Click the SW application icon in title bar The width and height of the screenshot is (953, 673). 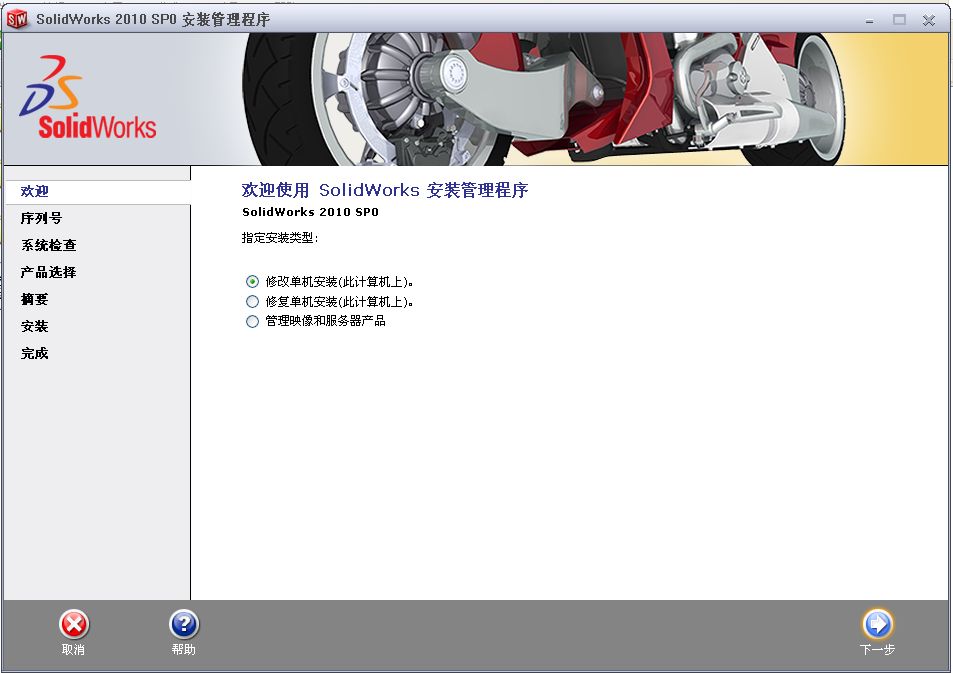pyautogui.click(x=17, y=19)
